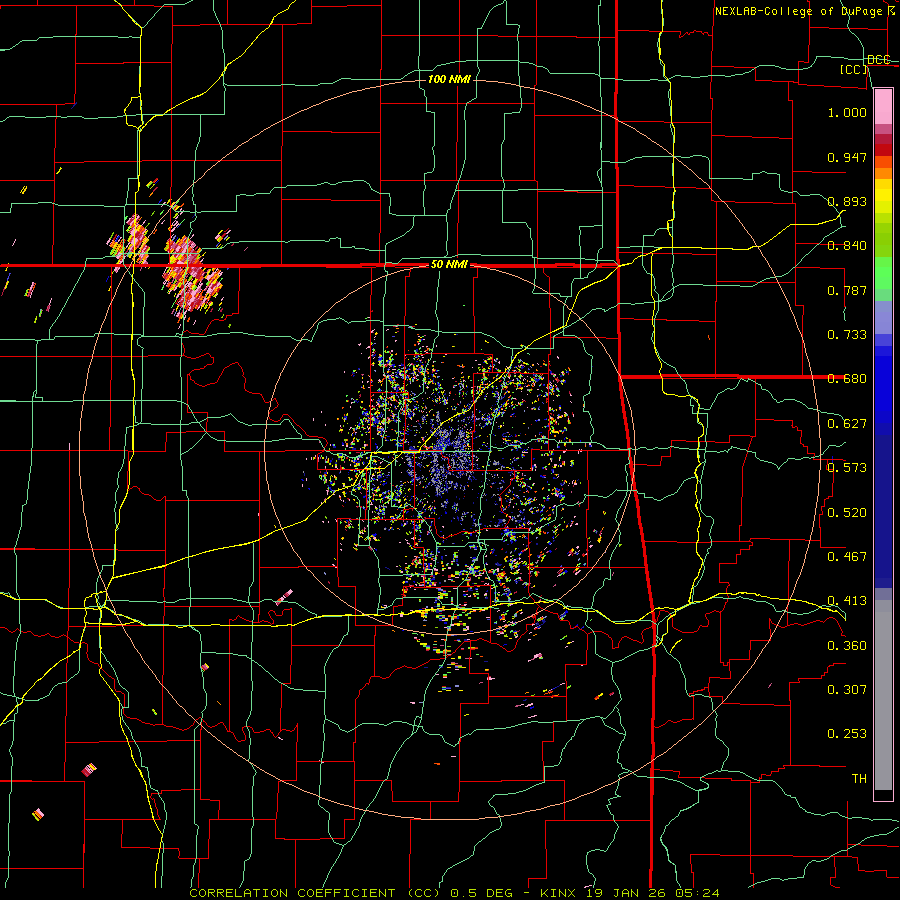Select the 0.840 scale value
Image resolution: width=900 pixels, height=900 pixels.
coord(847,246)
